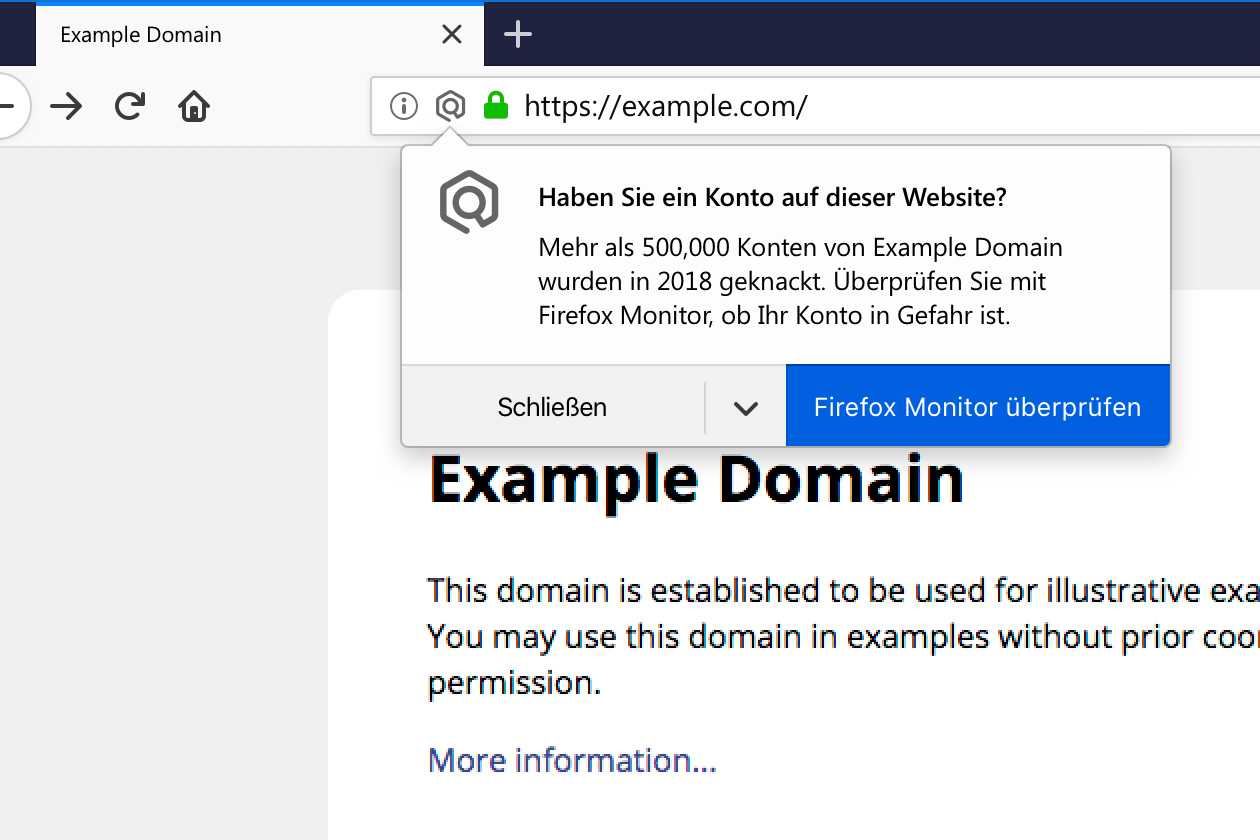Reload the current page

tap(130, 105)
